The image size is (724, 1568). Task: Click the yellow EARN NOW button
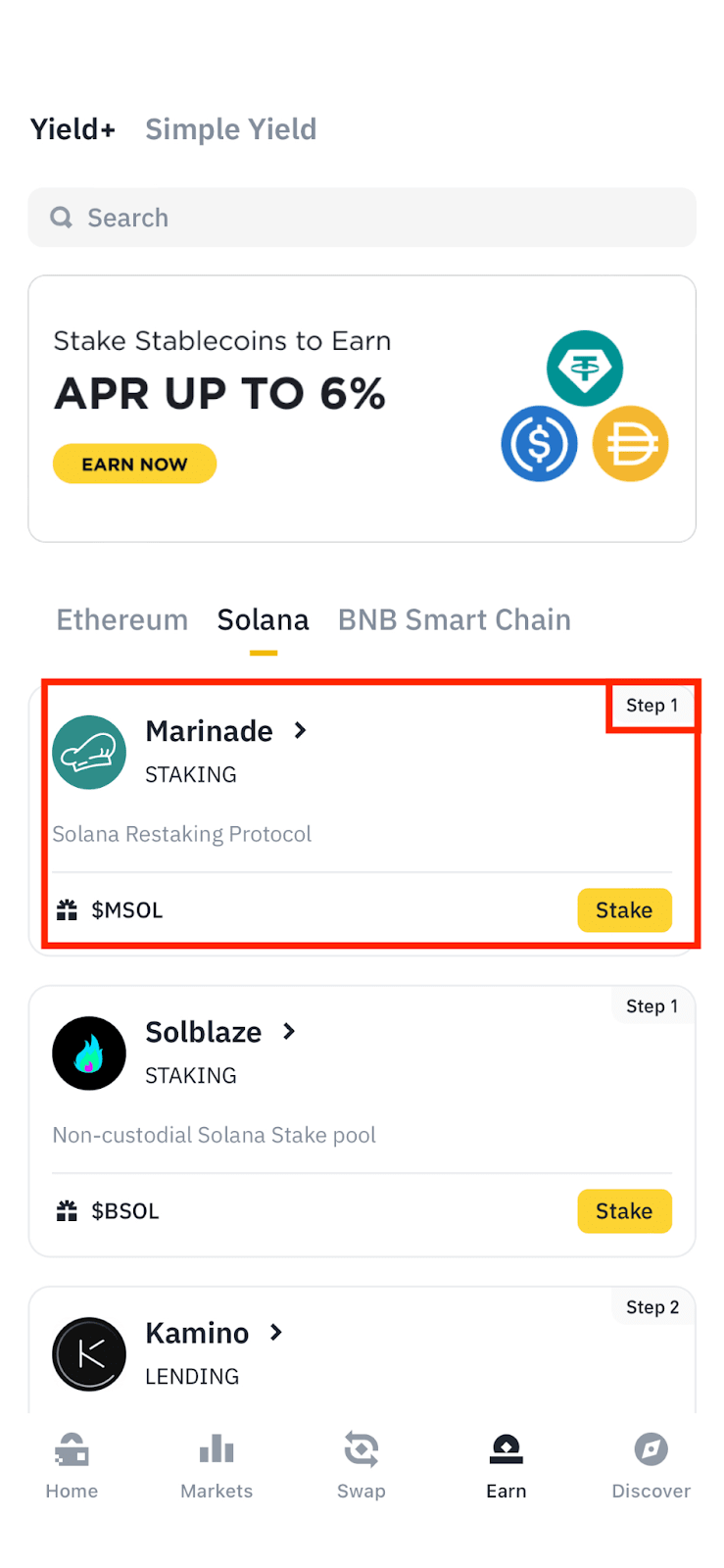[134, 465]
